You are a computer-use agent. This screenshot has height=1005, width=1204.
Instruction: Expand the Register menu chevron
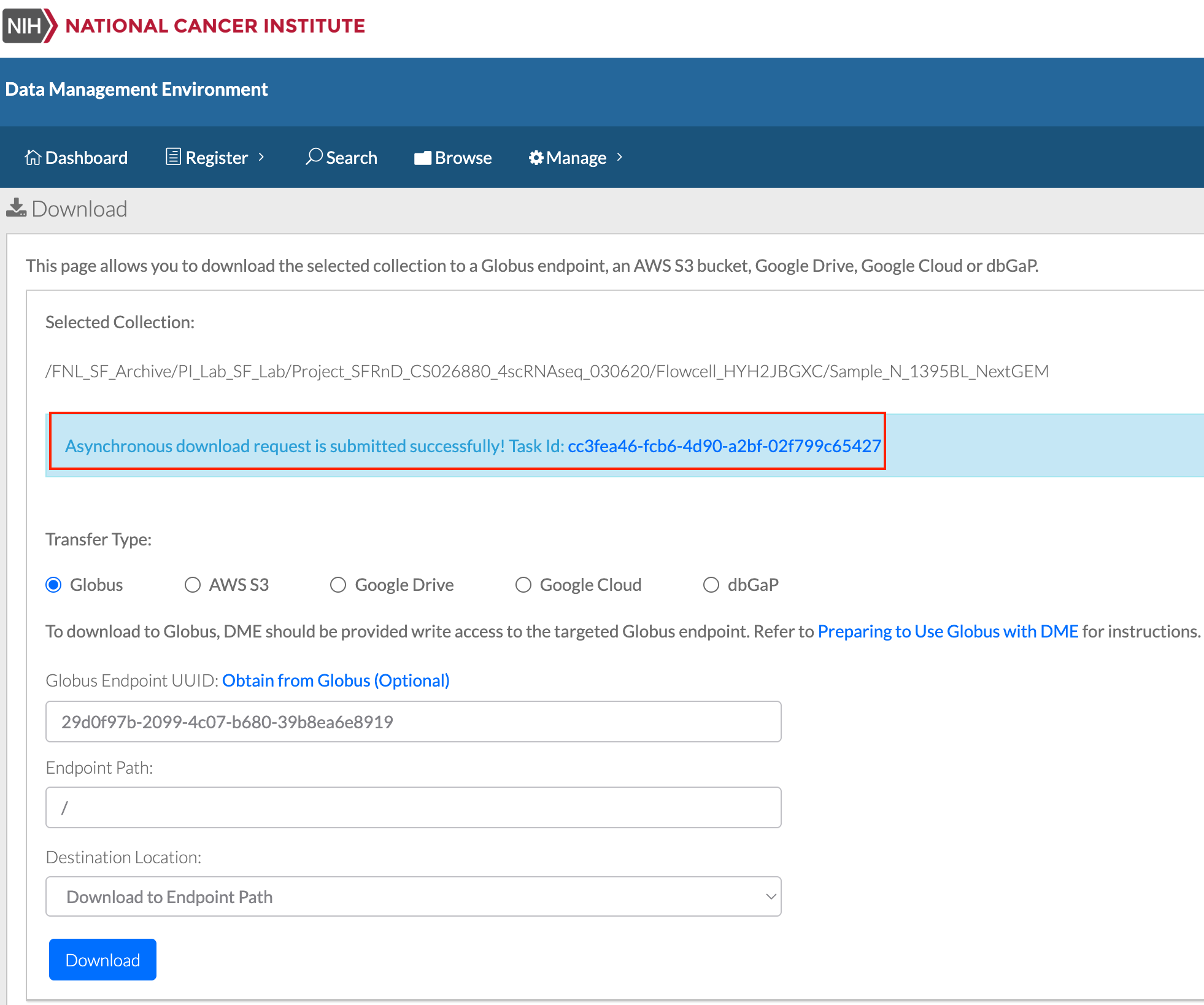coord(261,157)
